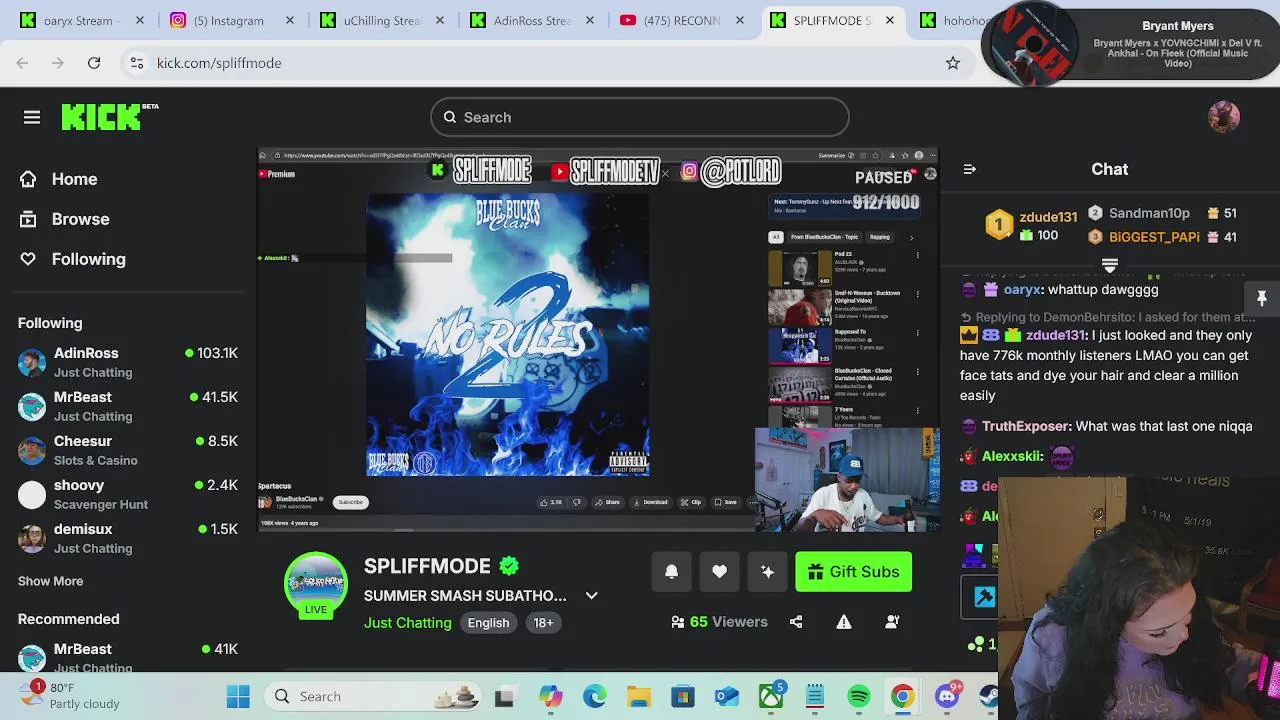Open the user profile avatar menu
This screenshot has width=1280, height=720.
coord(1224,117)
